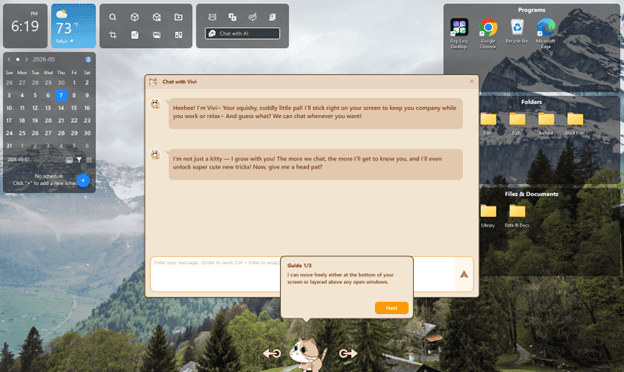Select May 7 in the calendar

click(x=61, y=95)
